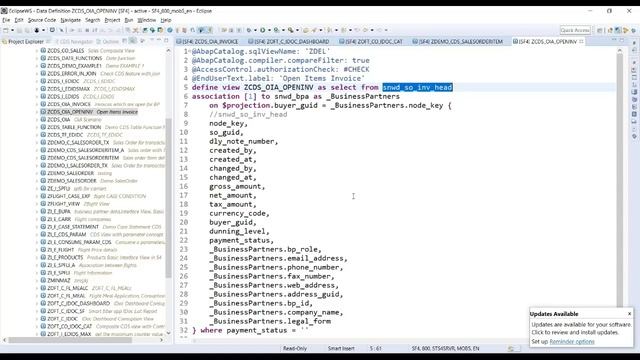Open the Window menu
640x360 pixels.
[x=147, y=20]
